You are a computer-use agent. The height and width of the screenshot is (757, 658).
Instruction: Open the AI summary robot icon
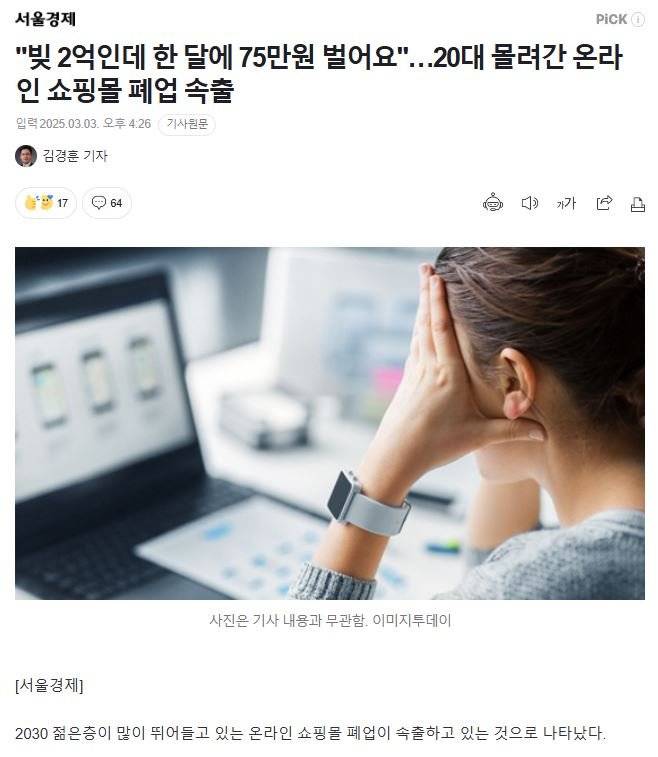492,203
